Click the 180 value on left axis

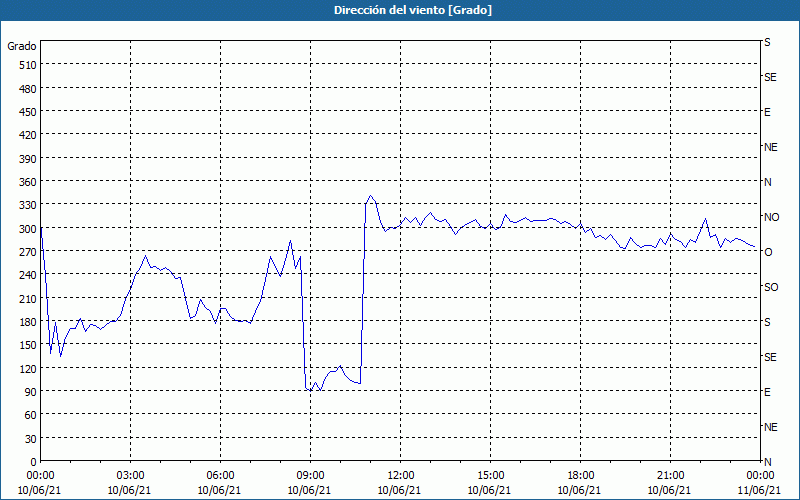click(28, 321)
